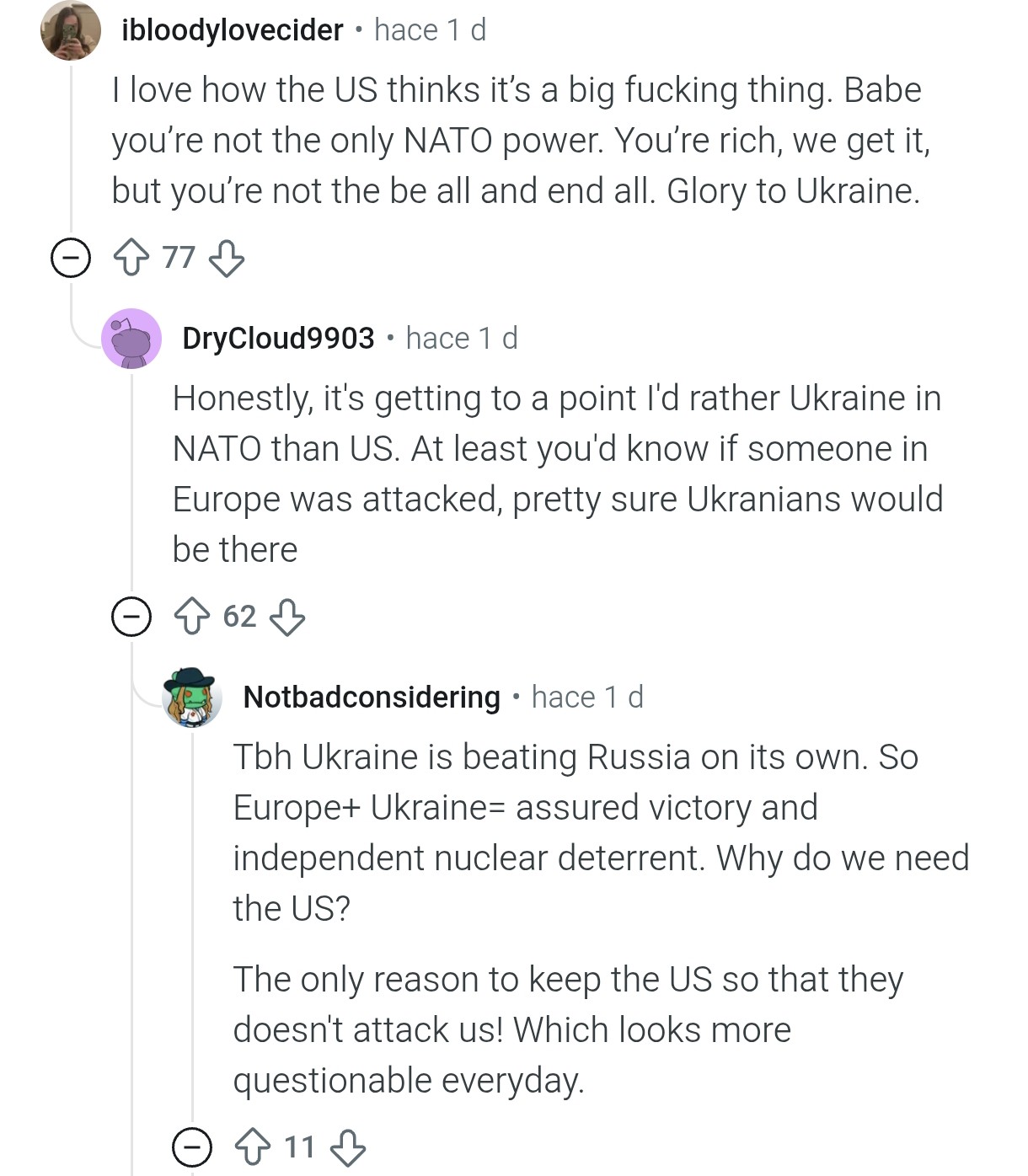Upvote DryCloud9903's comment

pyautogui.click(x=191, y=617)
